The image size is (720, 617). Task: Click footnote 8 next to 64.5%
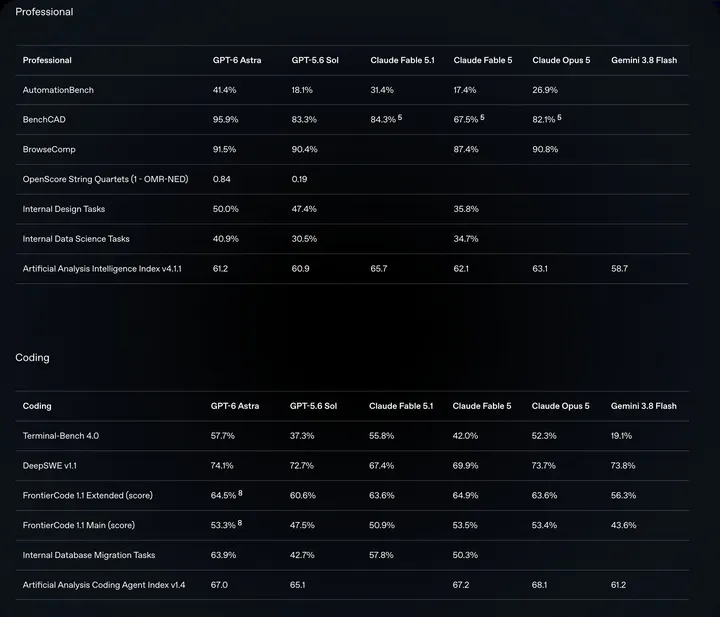click(x=240, y=493)
